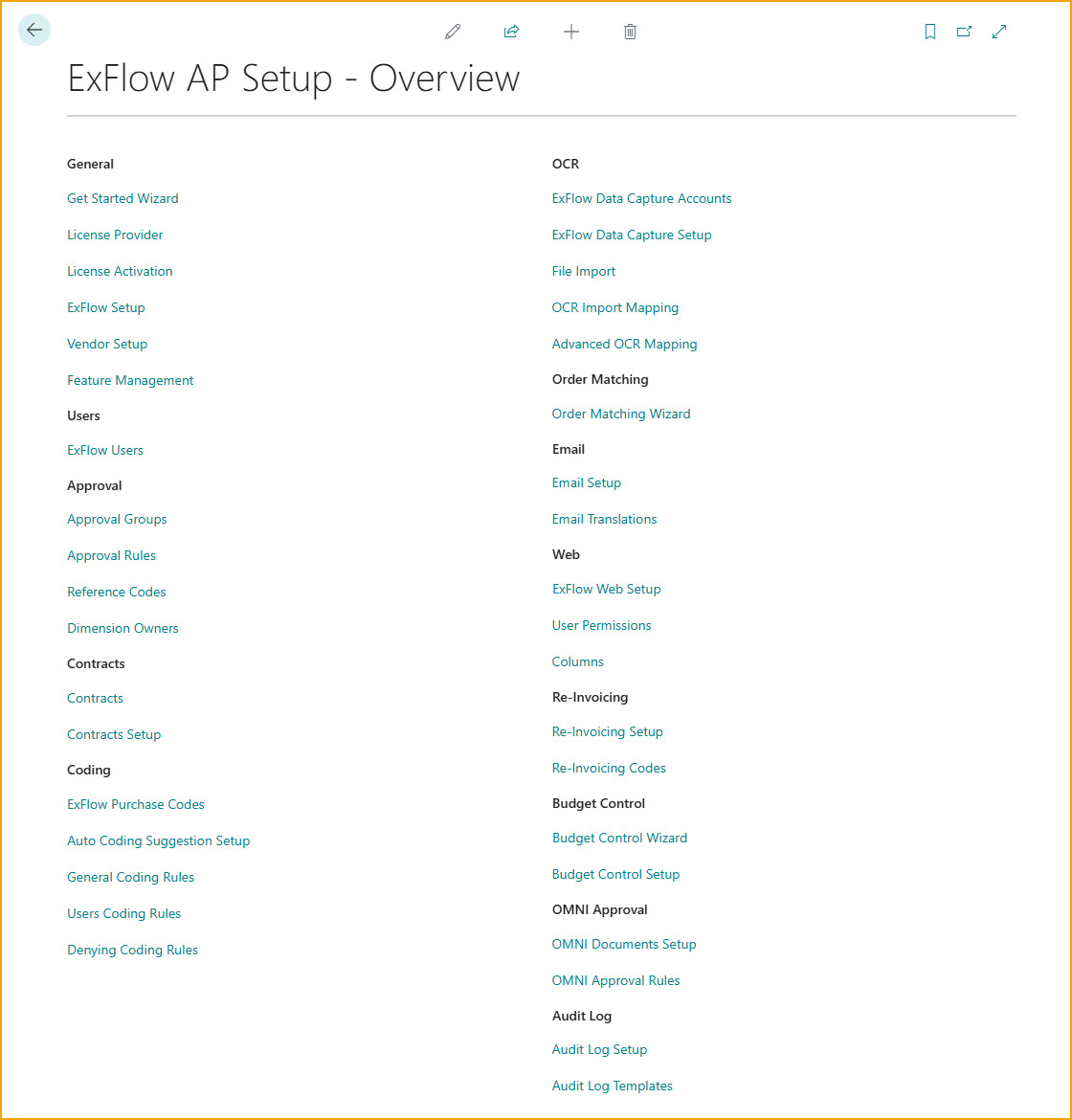Click the pencil edit icon
This screenshot has height=1120, width=1072.
[x=453, y=32]
